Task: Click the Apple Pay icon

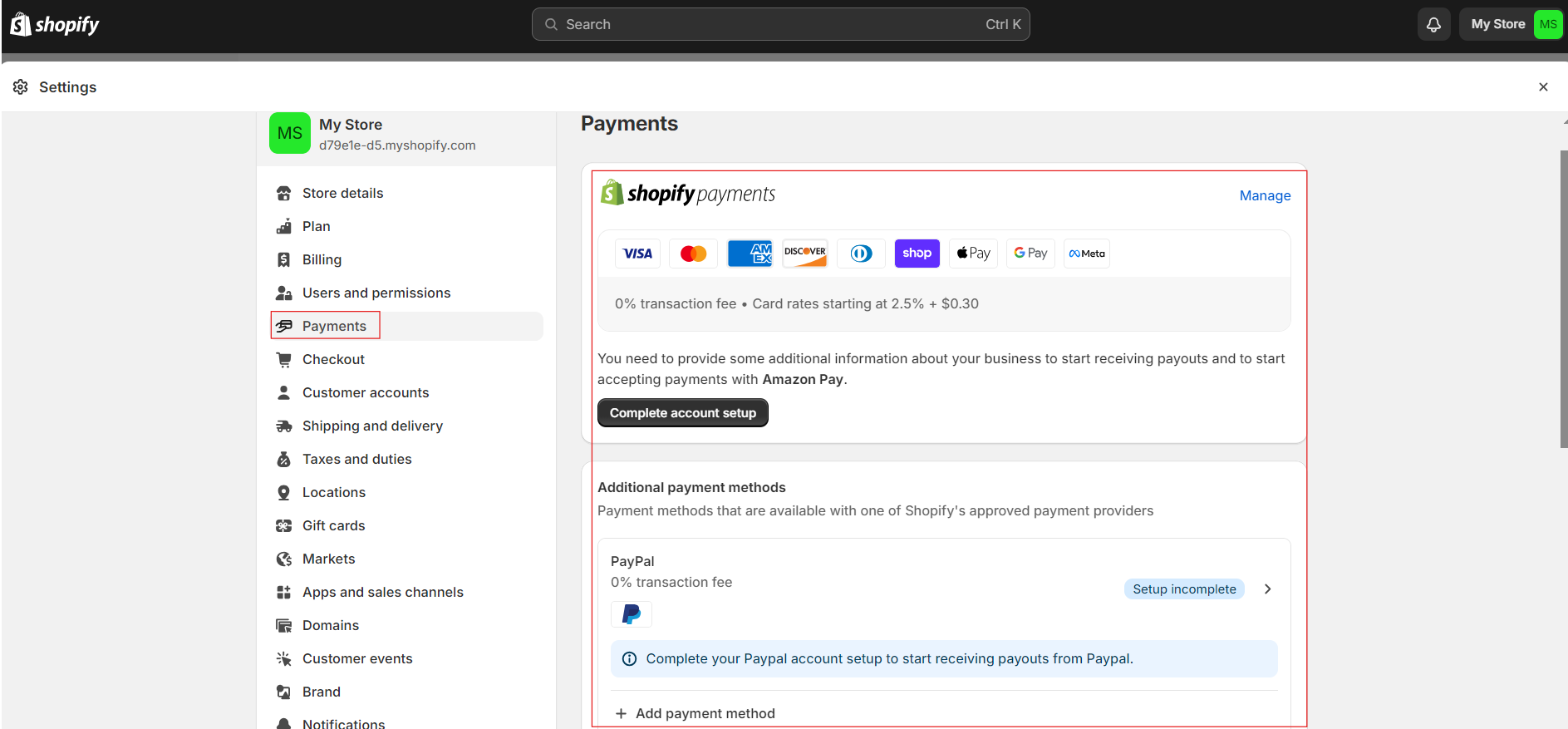Action: tap(973, 254)
